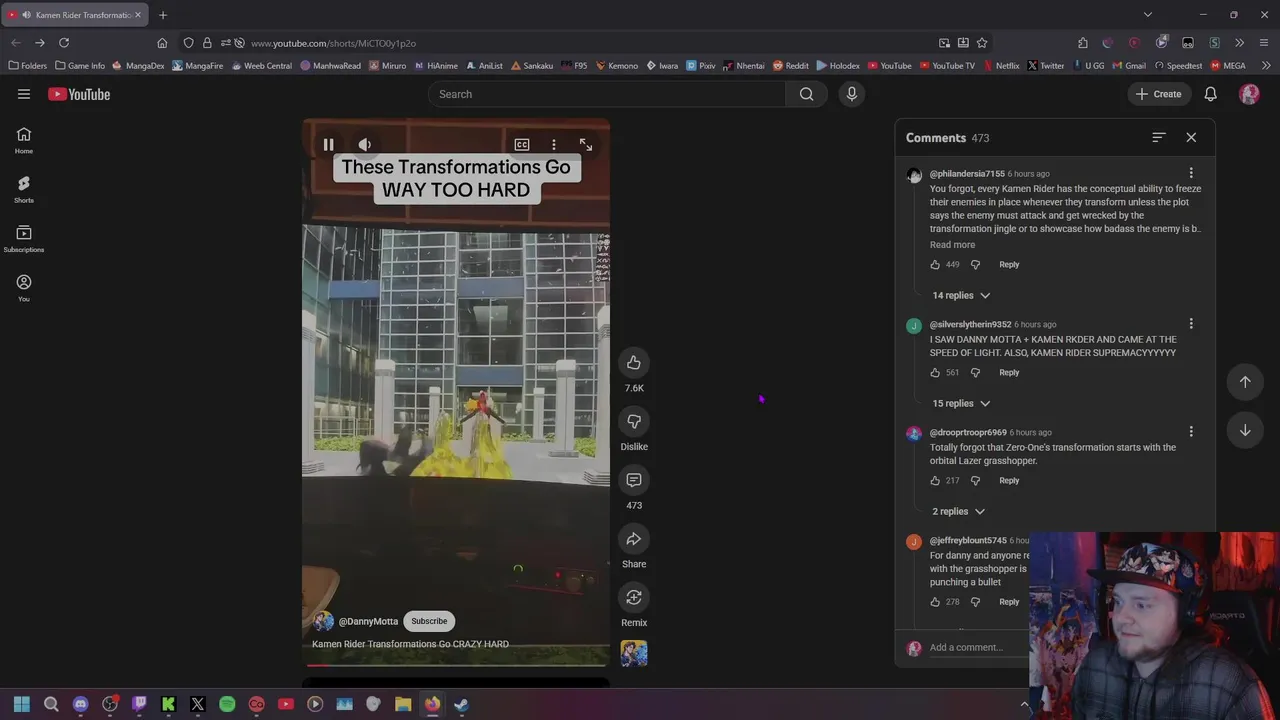Show more bookmarks overflow chevron
Image resolution: width=1280 pixels, height=720 pixels.
tap(1266, 66)
